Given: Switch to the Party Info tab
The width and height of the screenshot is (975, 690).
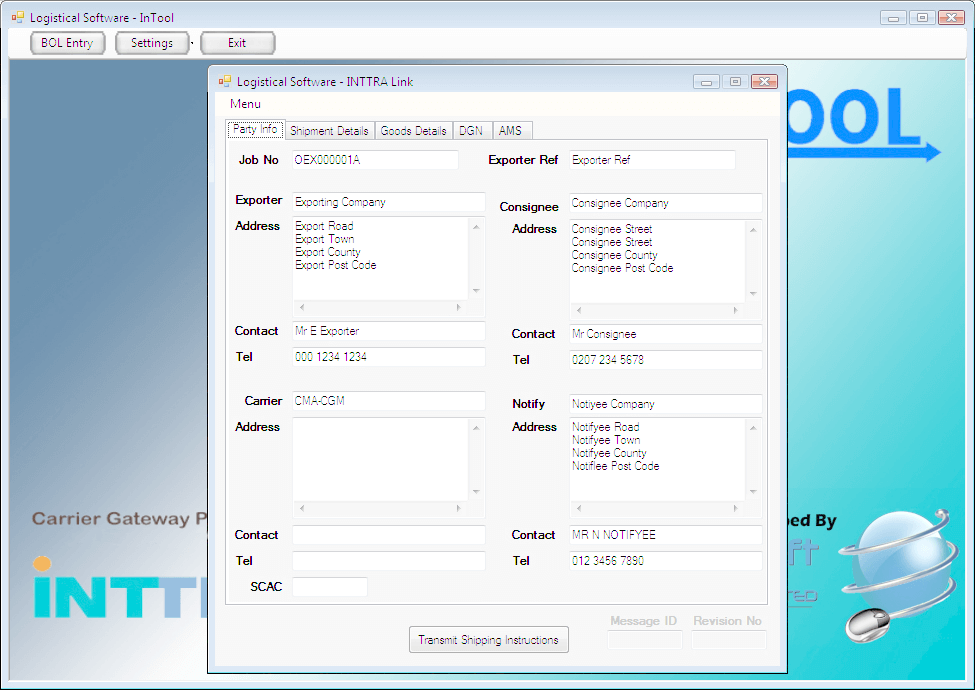Looking at the screenshot, I should click(x=255, y=129).
